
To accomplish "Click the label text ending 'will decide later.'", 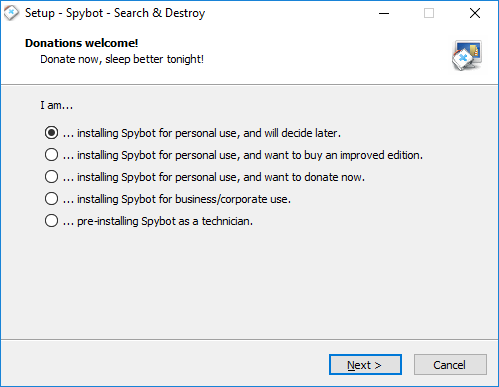I will (202, 133).
